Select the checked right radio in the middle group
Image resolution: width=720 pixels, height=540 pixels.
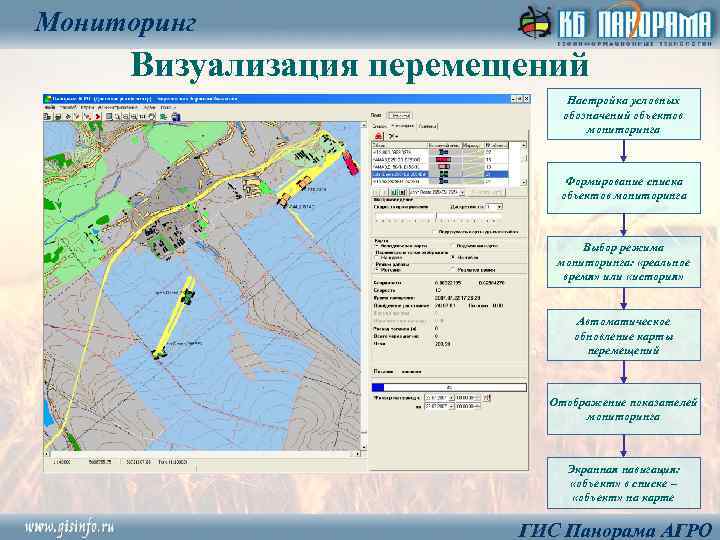pos(453,257)
